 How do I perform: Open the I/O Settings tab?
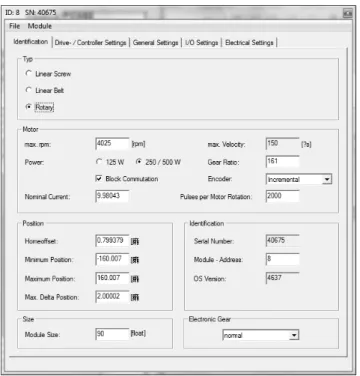[x=202, y=43]
